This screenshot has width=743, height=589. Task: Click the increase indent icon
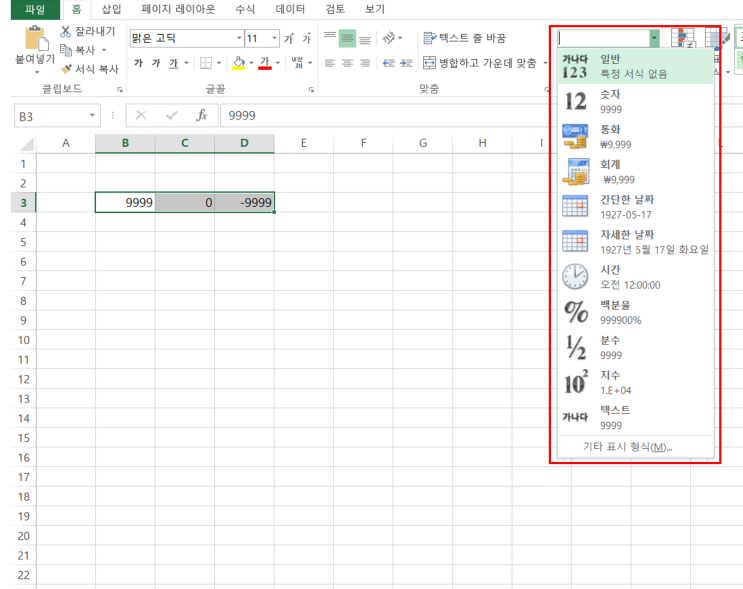(406, 63)
